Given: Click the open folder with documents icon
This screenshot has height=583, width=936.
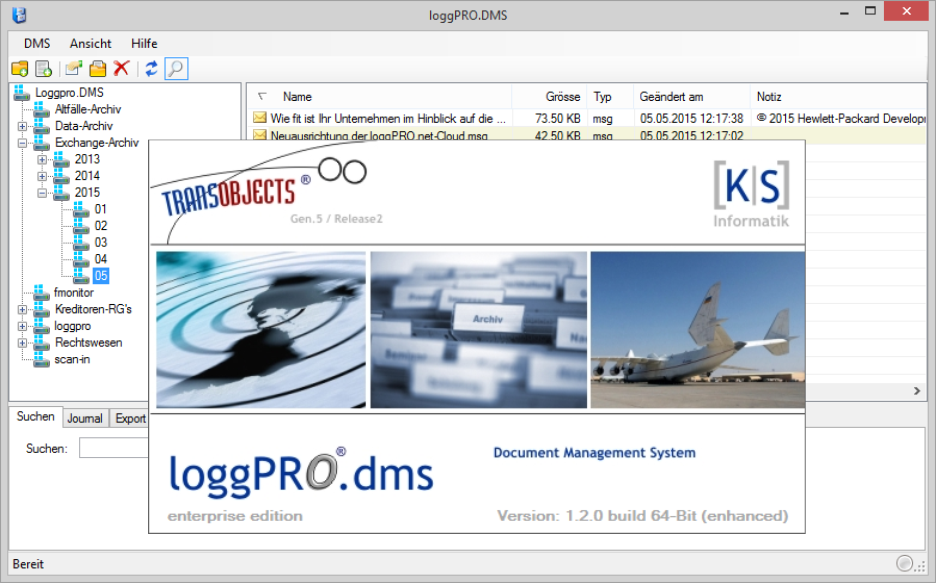Looking at the screenshot, I should point(98,69).
